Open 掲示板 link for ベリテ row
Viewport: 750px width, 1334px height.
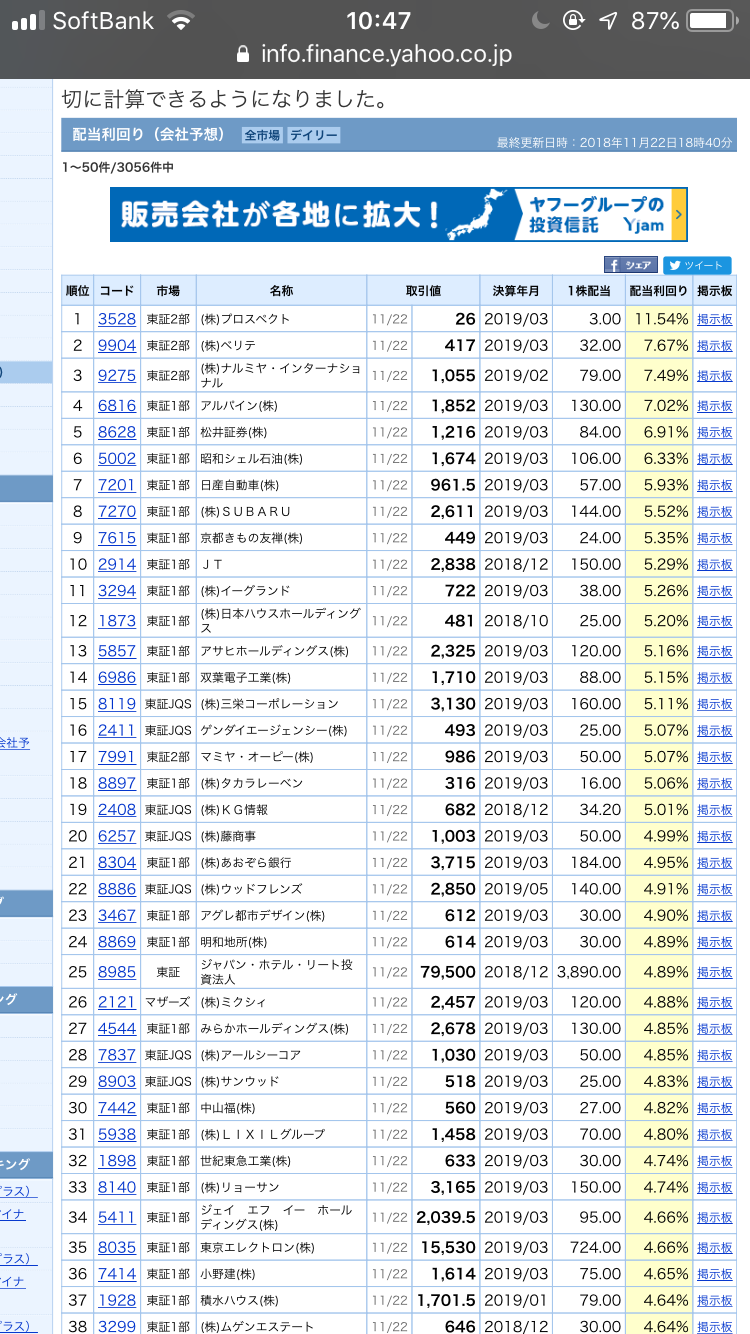coord(715,346)
